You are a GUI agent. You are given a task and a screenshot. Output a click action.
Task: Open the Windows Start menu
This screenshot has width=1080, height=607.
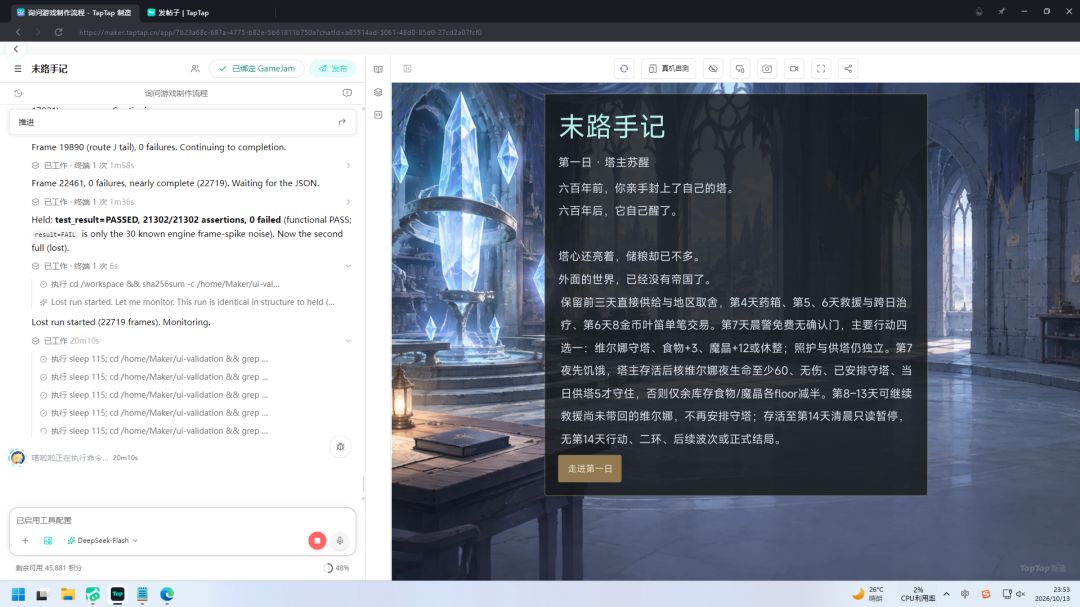coord(19,595)
